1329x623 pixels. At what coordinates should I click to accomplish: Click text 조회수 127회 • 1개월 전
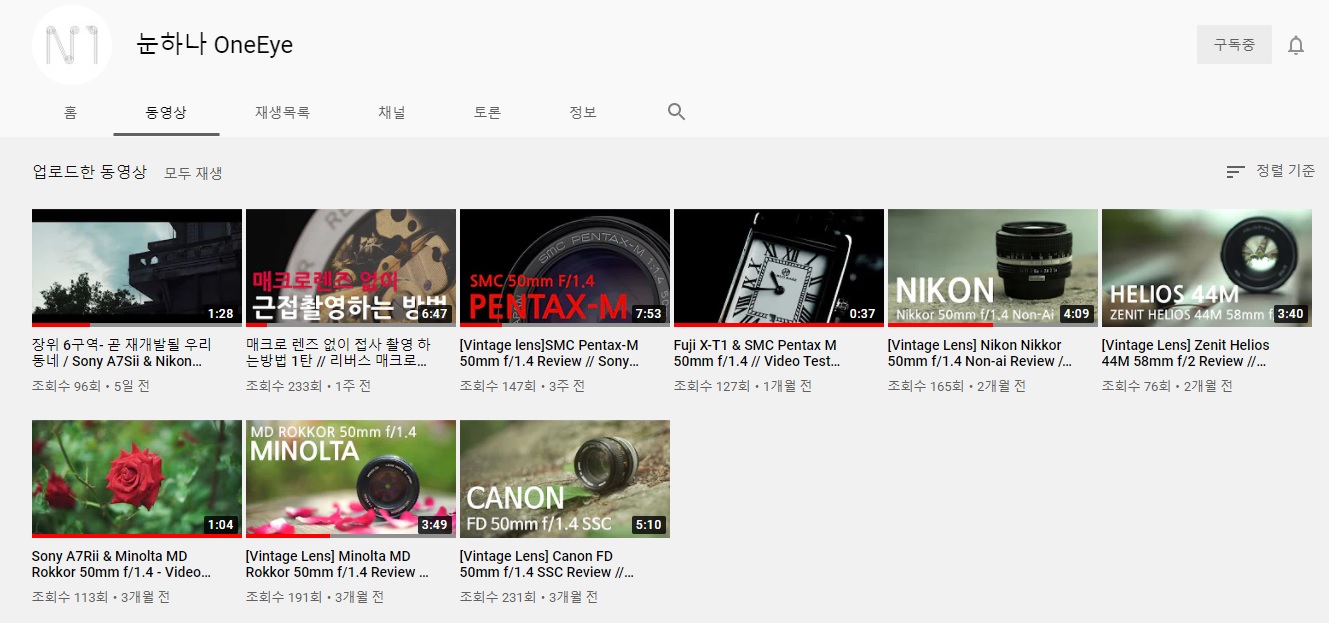coord(743,386)
